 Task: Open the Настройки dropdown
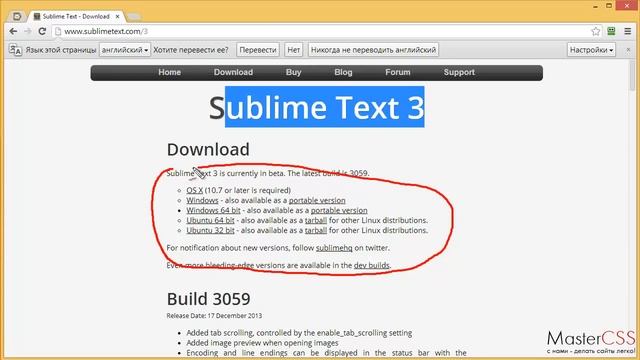coord(591,50)
